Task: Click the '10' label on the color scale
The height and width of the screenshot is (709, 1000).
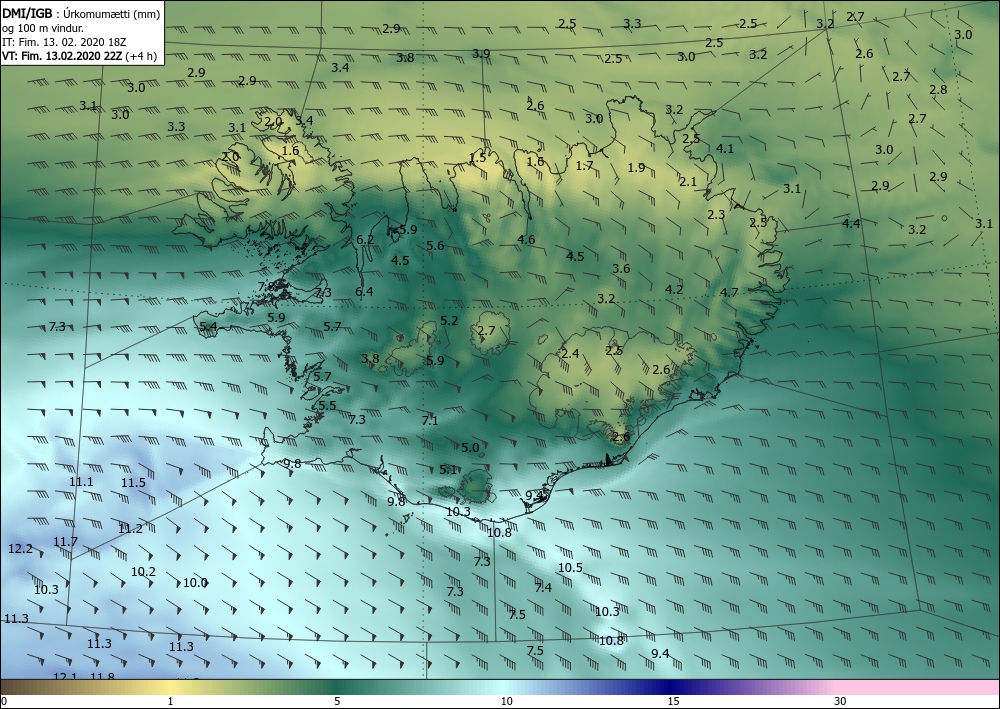Action: pos(506,701)
